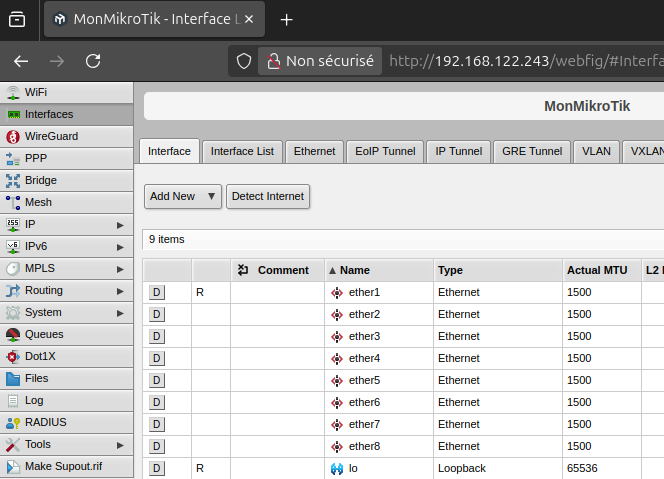Click the browser reload icon
The image size is (664, 479).
93,61
